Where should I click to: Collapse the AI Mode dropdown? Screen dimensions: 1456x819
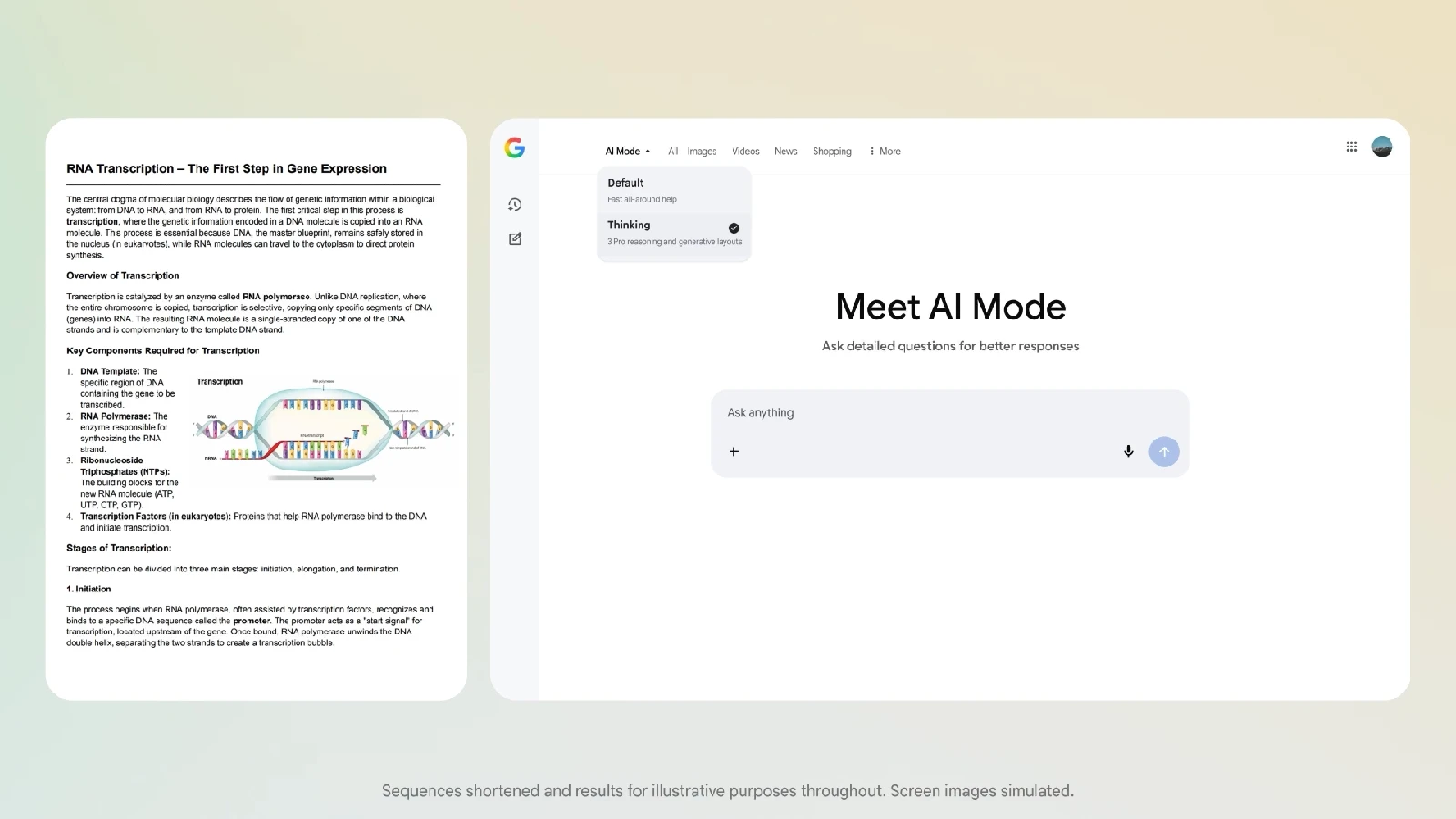[628, 151]
